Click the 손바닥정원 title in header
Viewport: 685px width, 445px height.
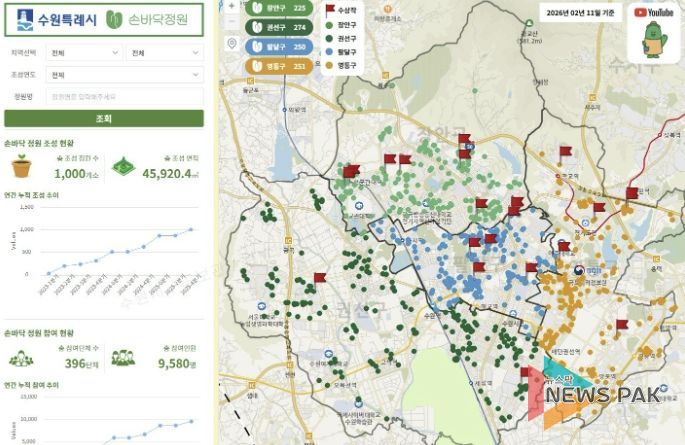[151, 19]
